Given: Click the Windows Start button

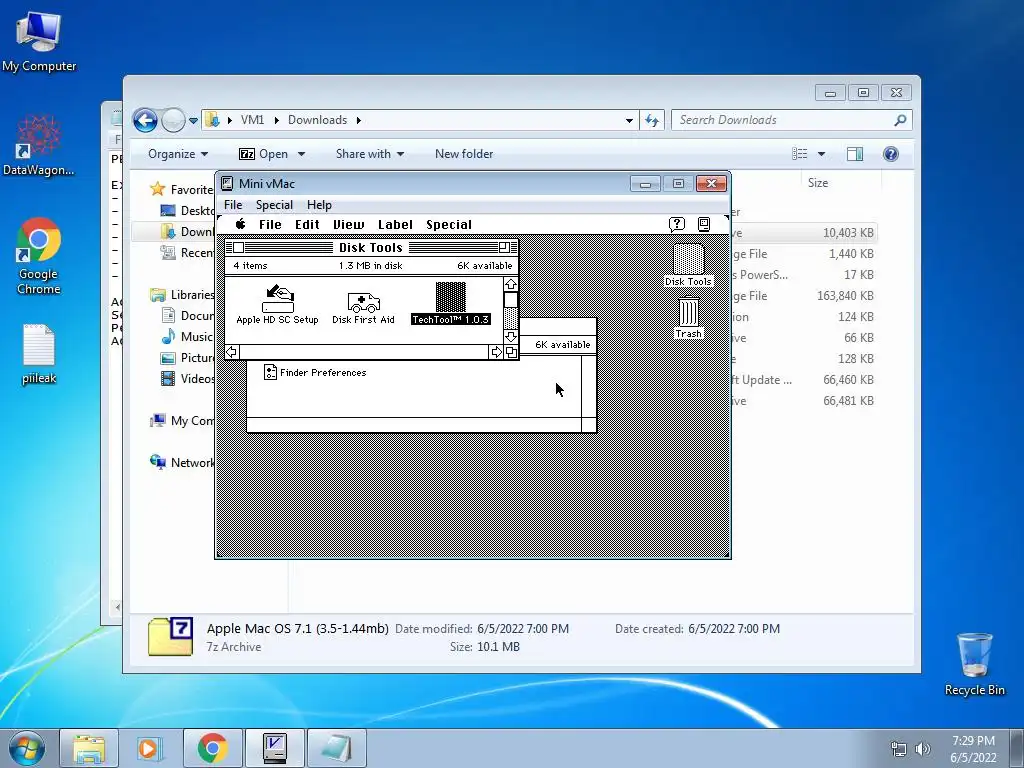Looking at the screenshot, I should point(26,748).
